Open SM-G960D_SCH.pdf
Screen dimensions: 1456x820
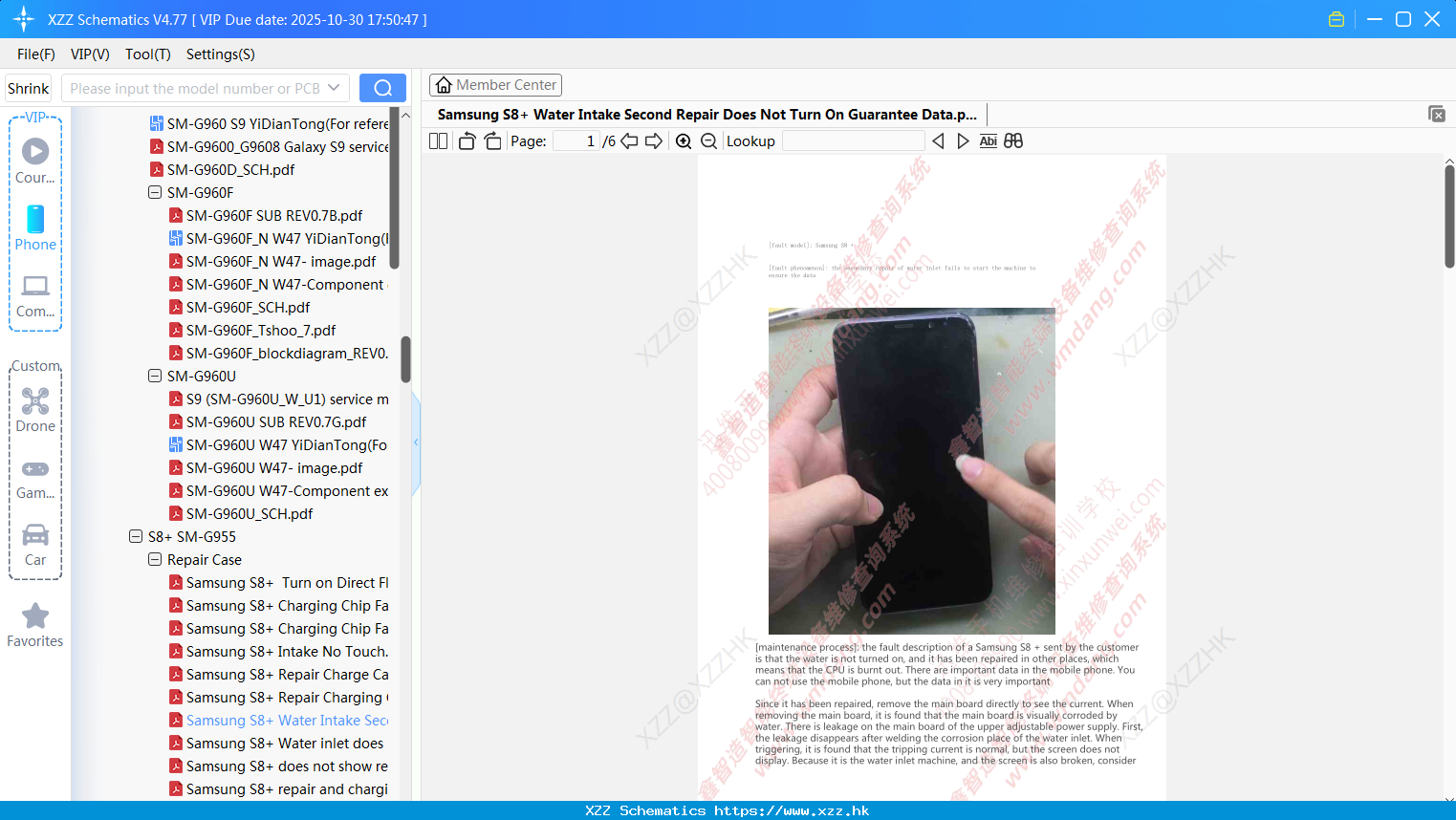pyautogui.click(x=222, y=169)
